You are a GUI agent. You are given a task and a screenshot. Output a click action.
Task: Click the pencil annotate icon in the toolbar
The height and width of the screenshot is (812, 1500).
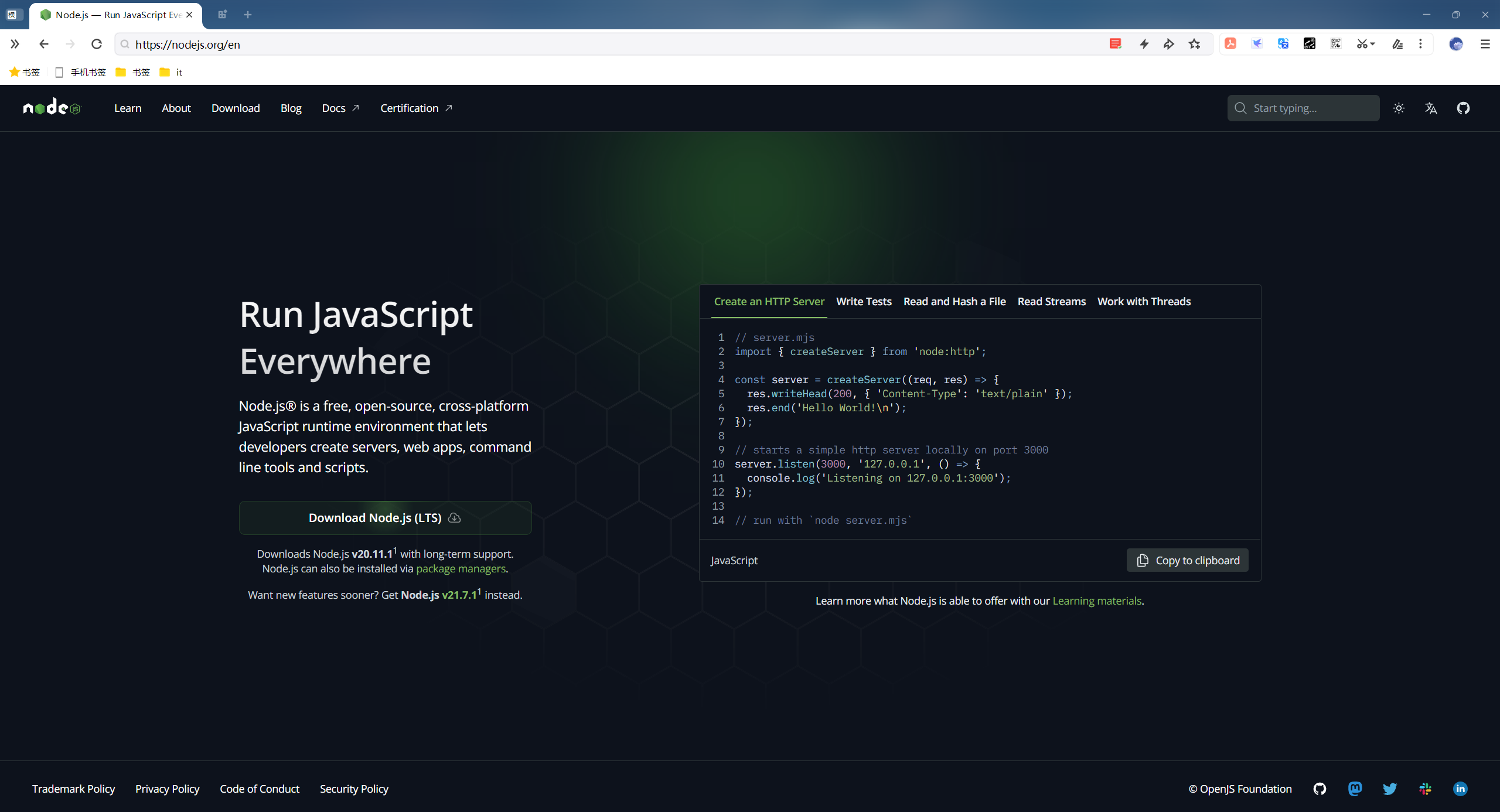(x=1397, y=44)
